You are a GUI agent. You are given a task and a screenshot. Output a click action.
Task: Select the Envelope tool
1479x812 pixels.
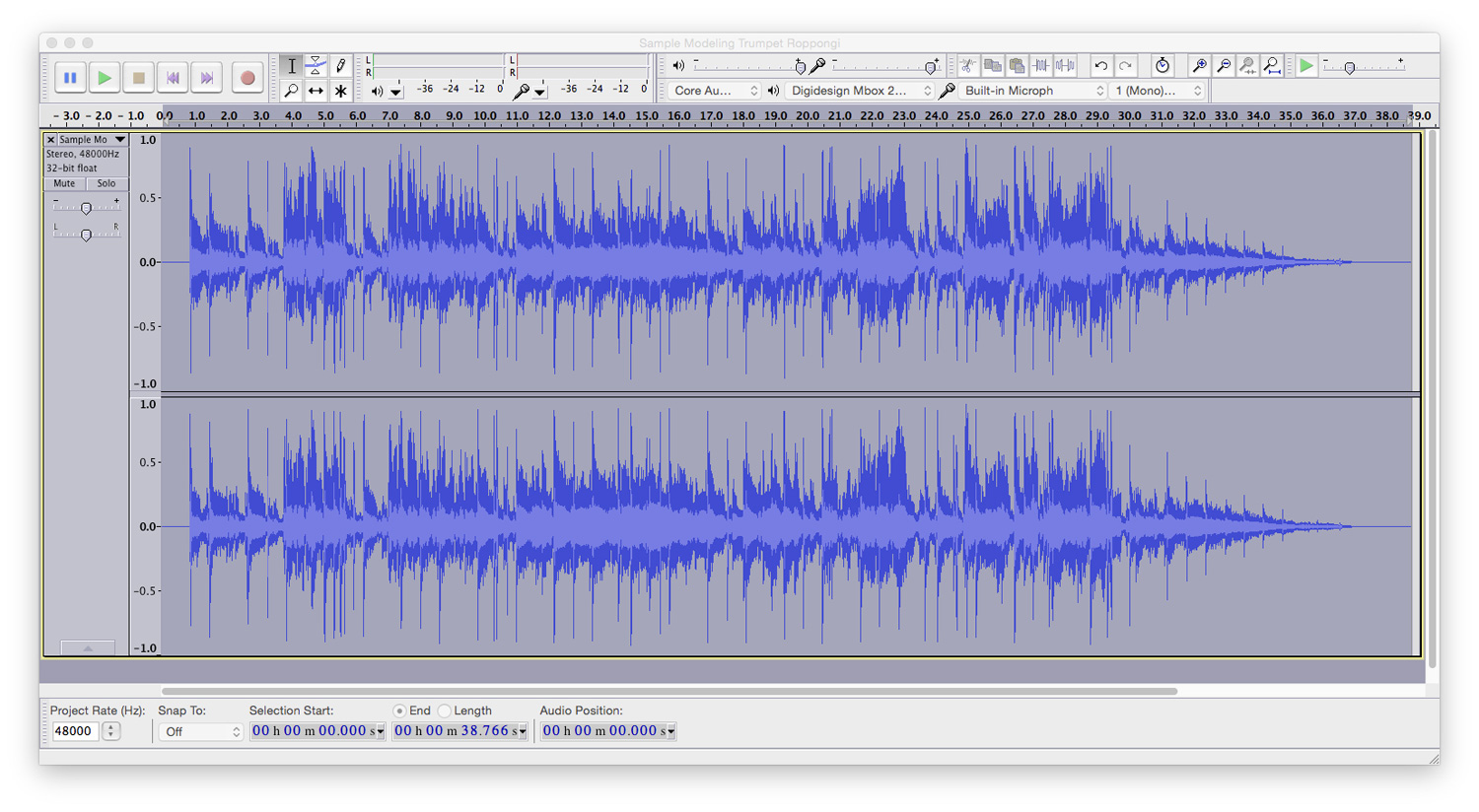[x=316, y=65]
